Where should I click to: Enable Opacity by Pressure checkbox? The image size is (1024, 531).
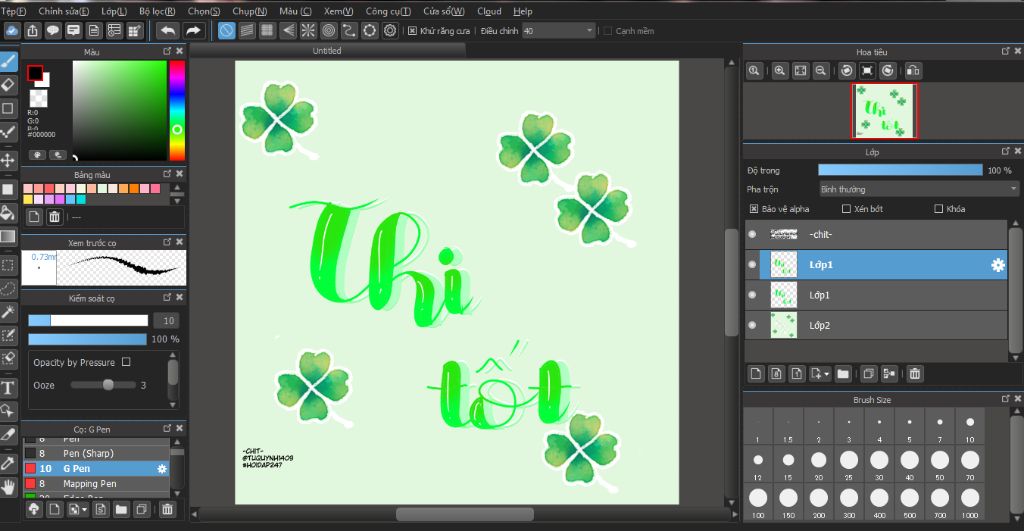126,361
